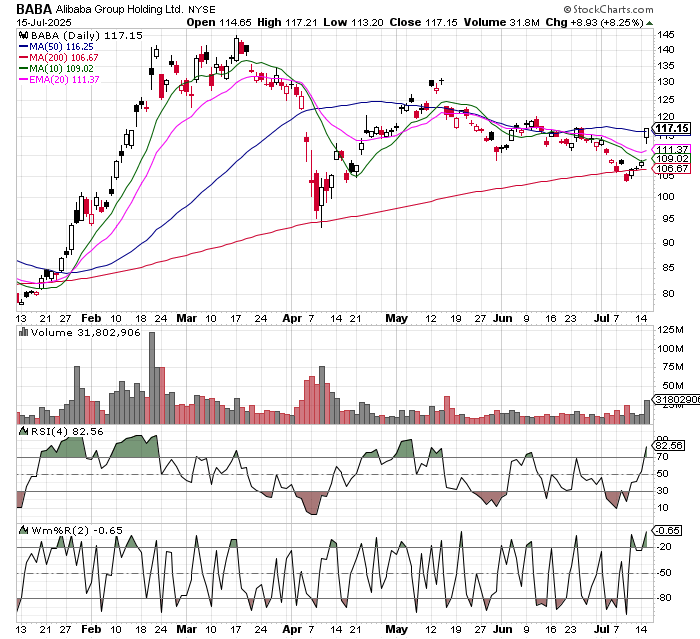Click the NYSE exchange label

pos(201,9)
